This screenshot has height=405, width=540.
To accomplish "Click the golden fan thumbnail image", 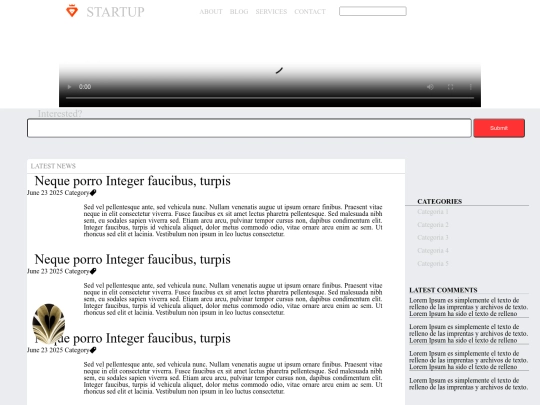I will [x=49, y=324].
